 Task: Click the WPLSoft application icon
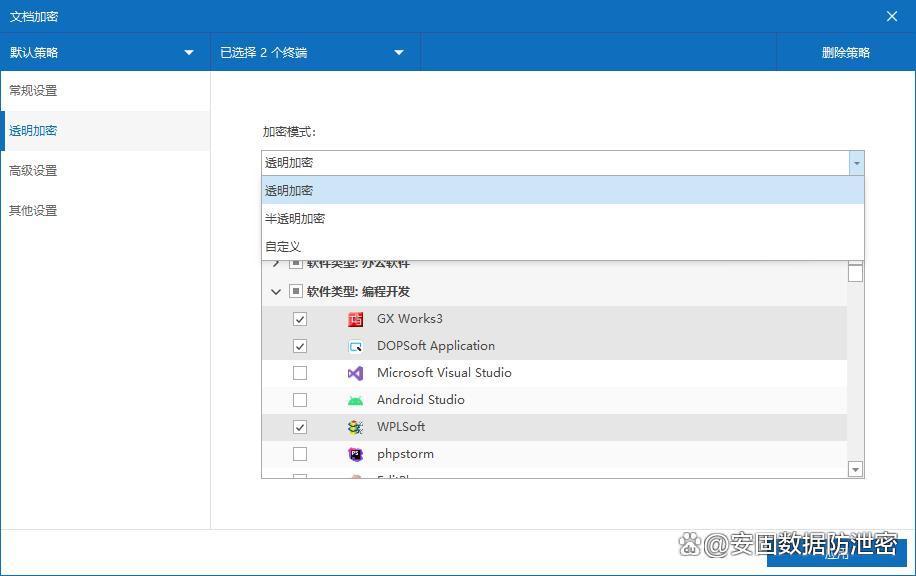point(355,427)
